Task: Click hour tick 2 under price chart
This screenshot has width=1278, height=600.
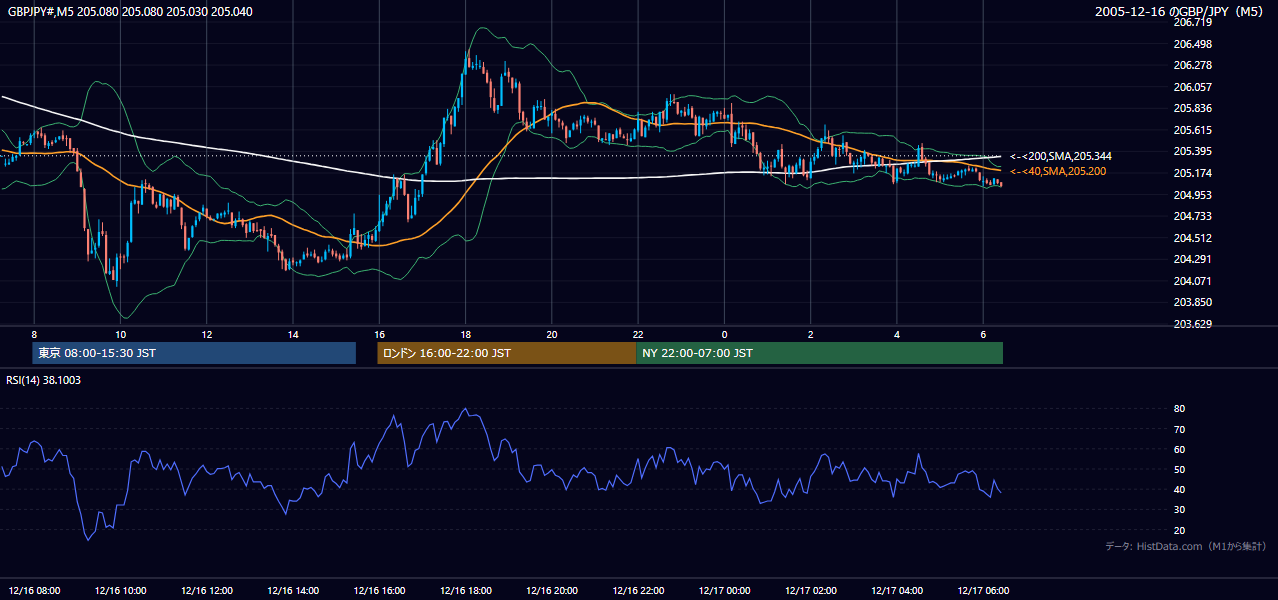Action: [811, 334]
